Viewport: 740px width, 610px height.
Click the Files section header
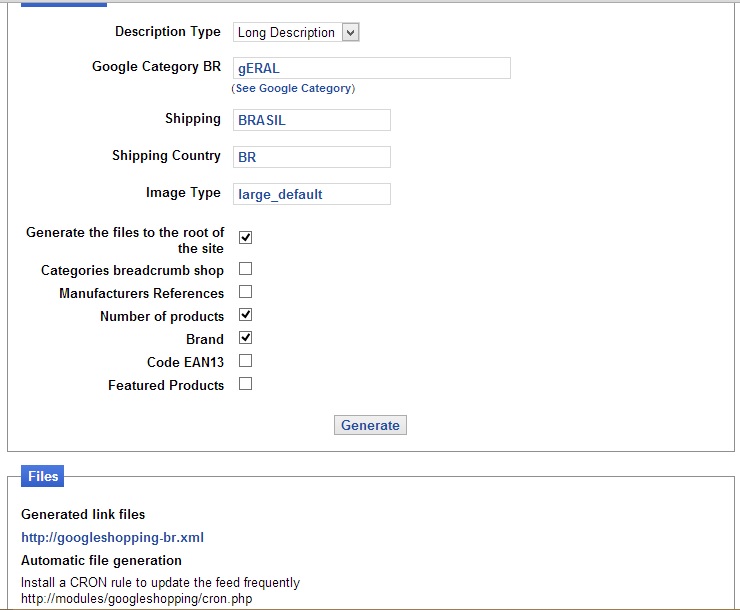(43, 477)
